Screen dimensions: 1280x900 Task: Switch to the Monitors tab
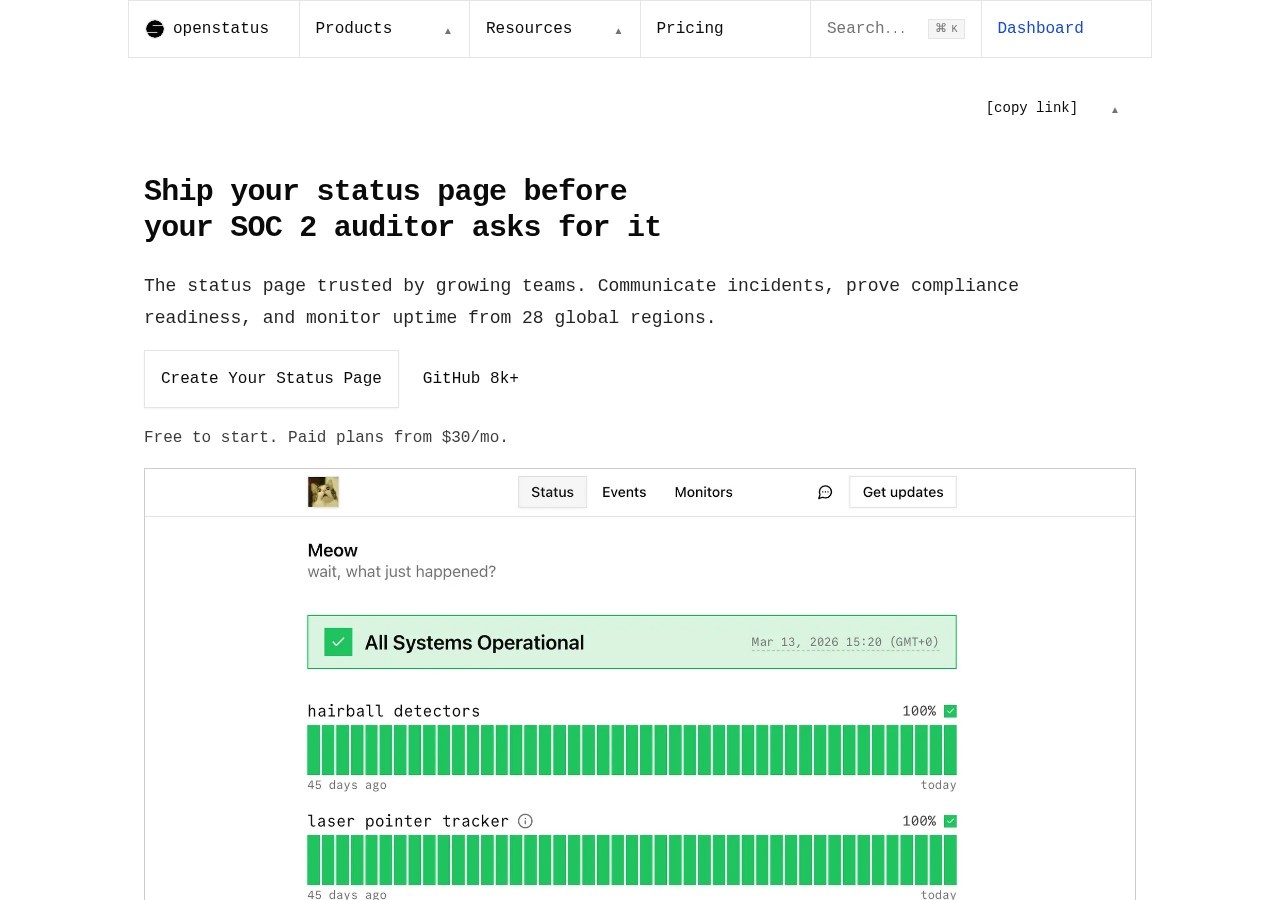[x=704, y=492]
